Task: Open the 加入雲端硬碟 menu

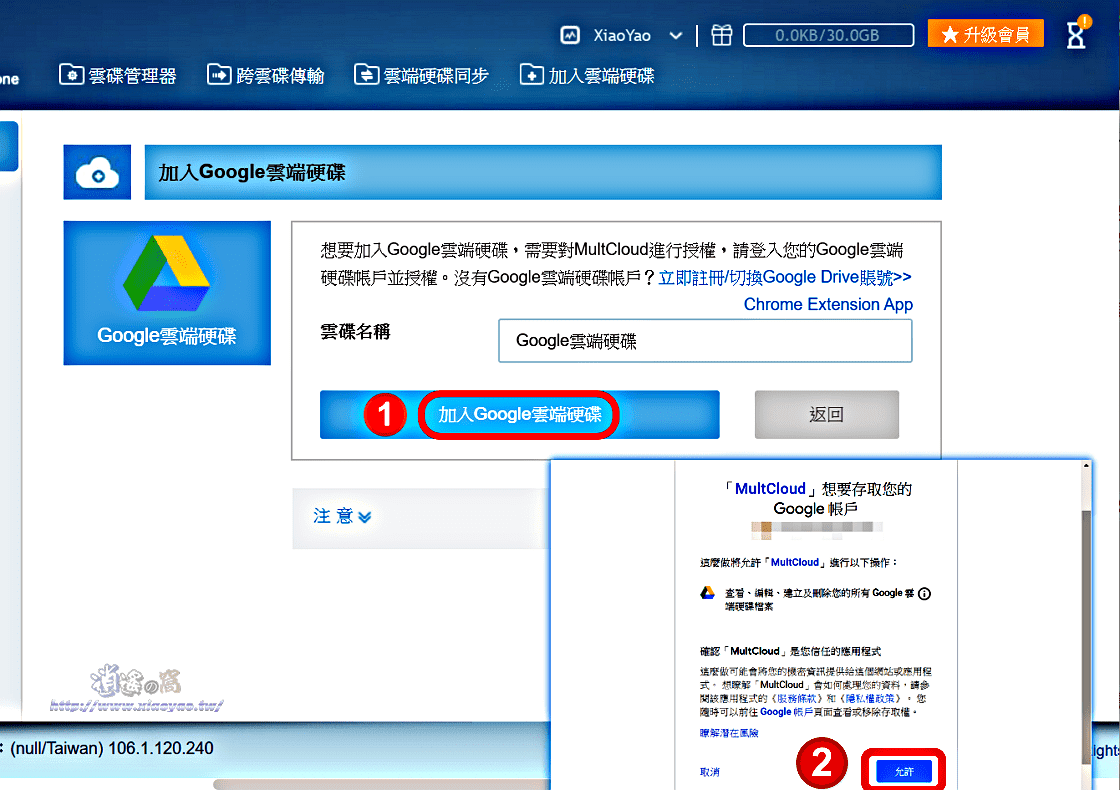Action: point(587,75)
